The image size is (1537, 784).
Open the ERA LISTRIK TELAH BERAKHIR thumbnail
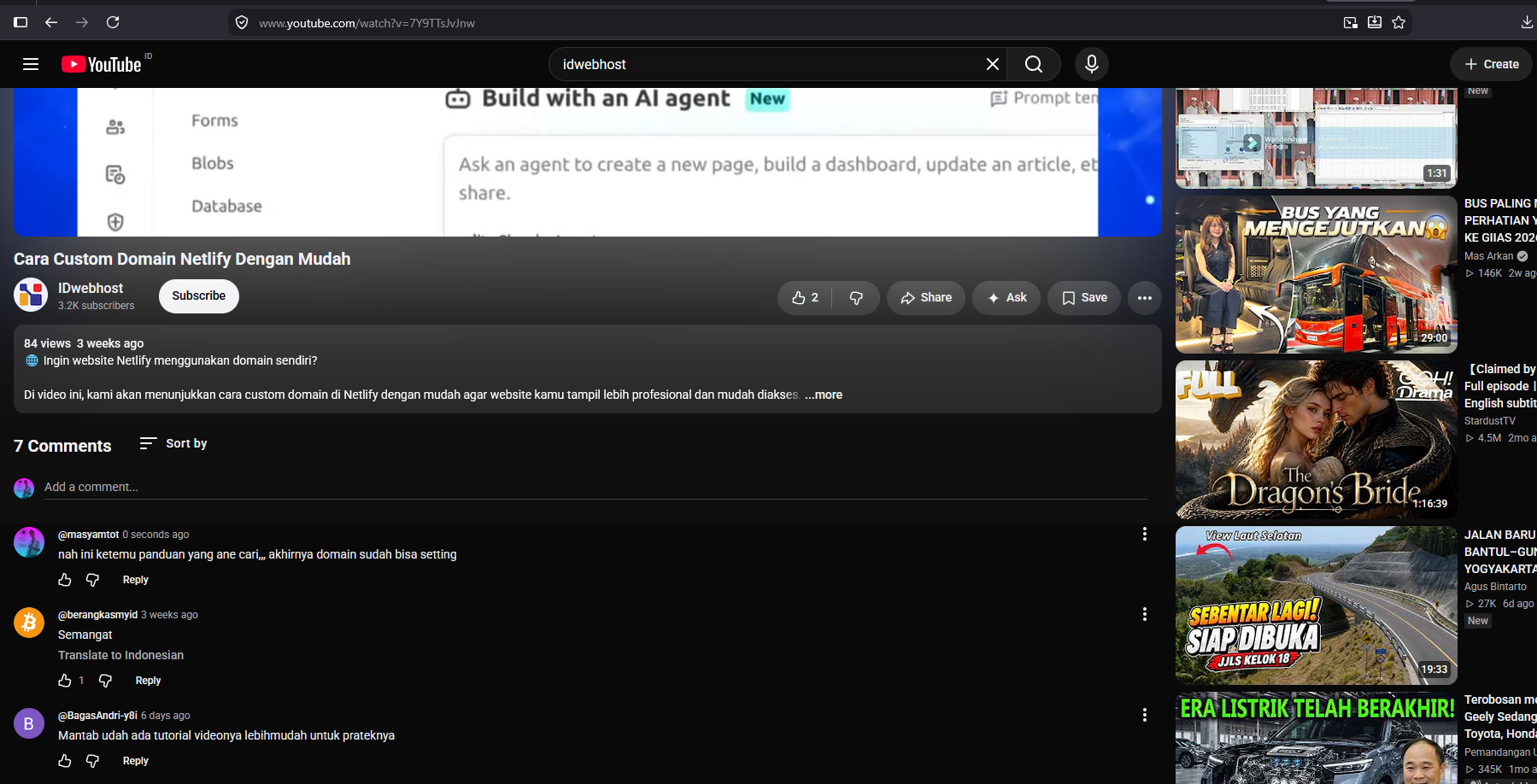(1317, 738)
